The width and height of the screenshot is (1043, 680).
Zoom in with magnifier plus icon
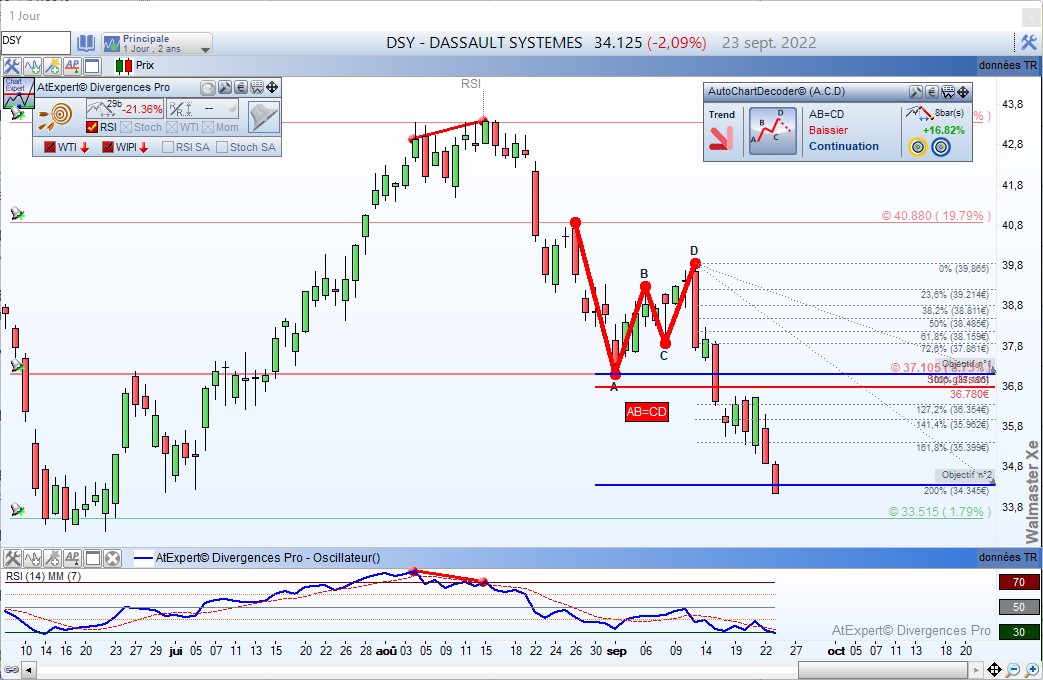coord(1031,670)
